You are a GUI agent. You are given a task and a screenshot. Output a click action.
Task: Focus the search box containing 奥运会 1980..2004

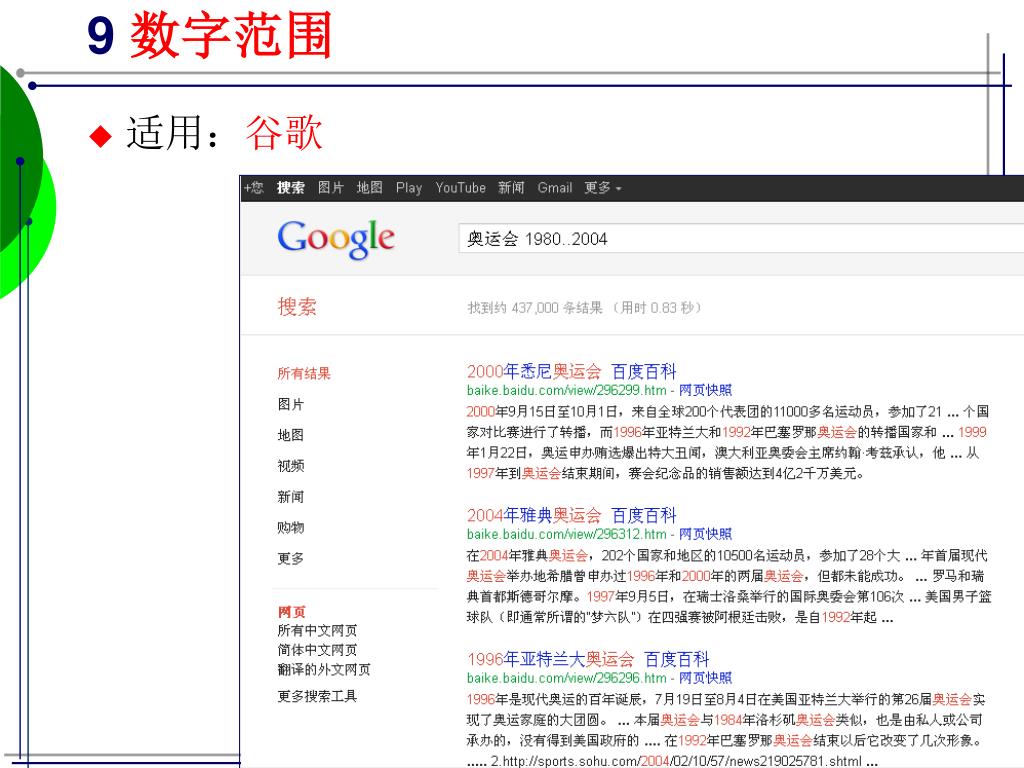coord(741,239)
